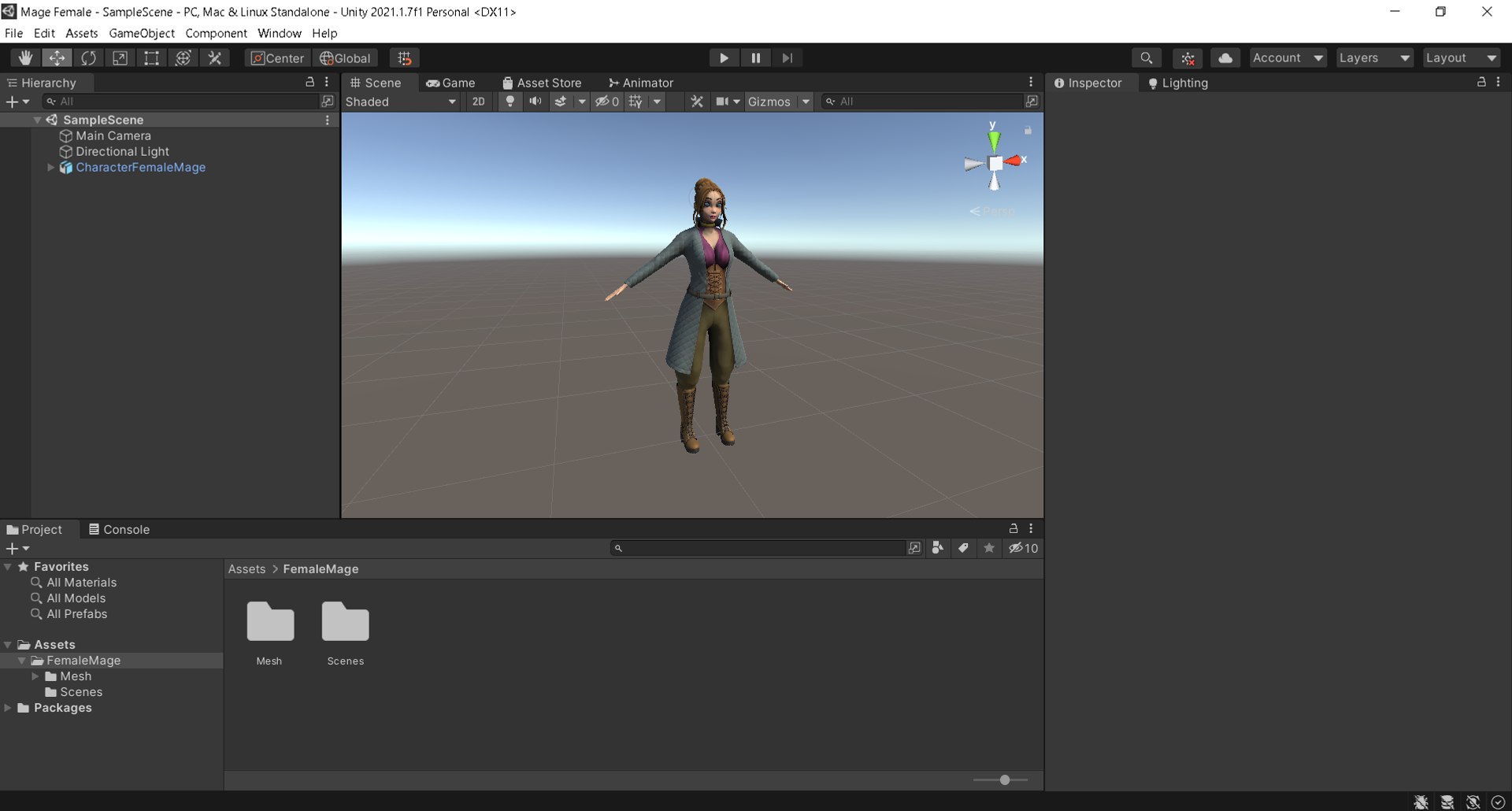Screen dimensions: 1512x811
Task: Click the Project search field
Action: click(758, 548)
